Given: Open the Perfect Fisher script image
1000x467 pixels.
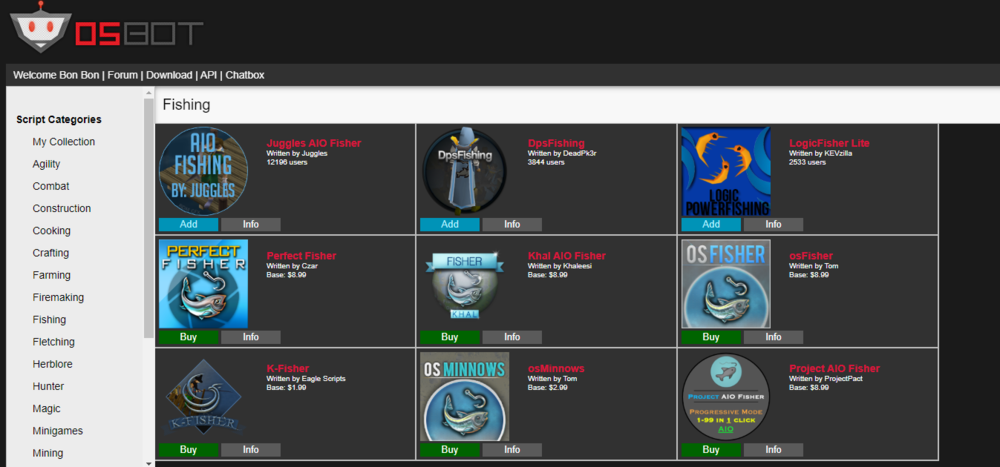Looking at the screenshot, I should point(203,283).
